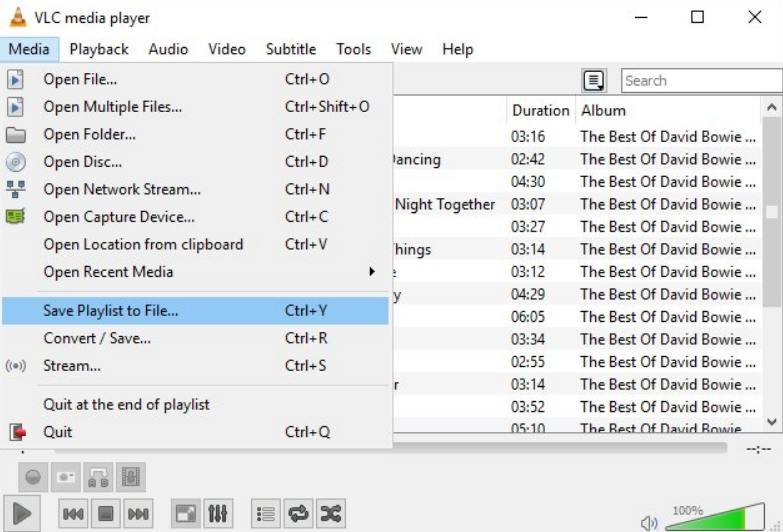Viewport: 783px width, 532px height.
Task: Toggle A-B loop button
Action: (x=98, y=477)
